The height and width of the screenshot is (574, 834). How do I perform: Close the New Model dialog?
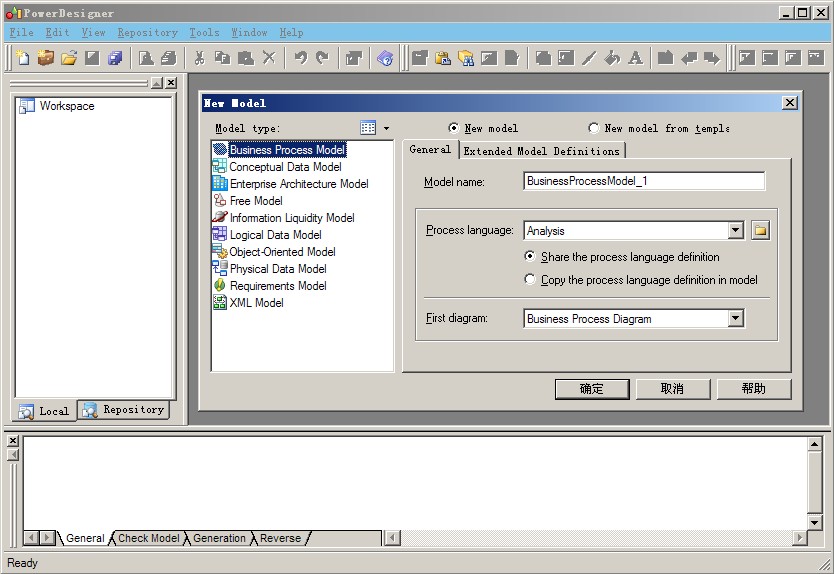(790, 103)
